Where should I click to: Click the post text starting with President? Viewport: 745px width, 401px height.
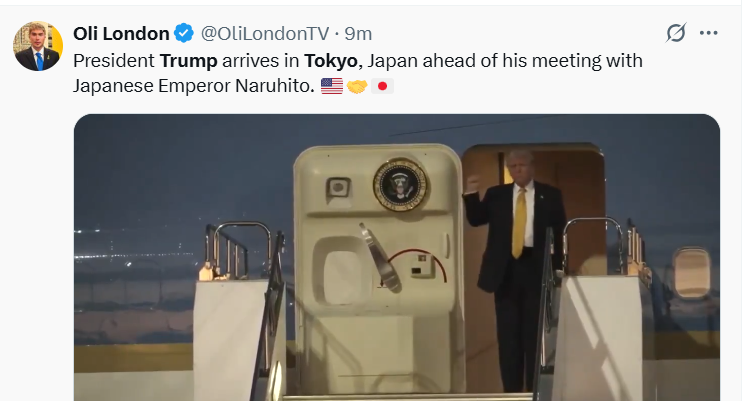[x=358, y=73]
